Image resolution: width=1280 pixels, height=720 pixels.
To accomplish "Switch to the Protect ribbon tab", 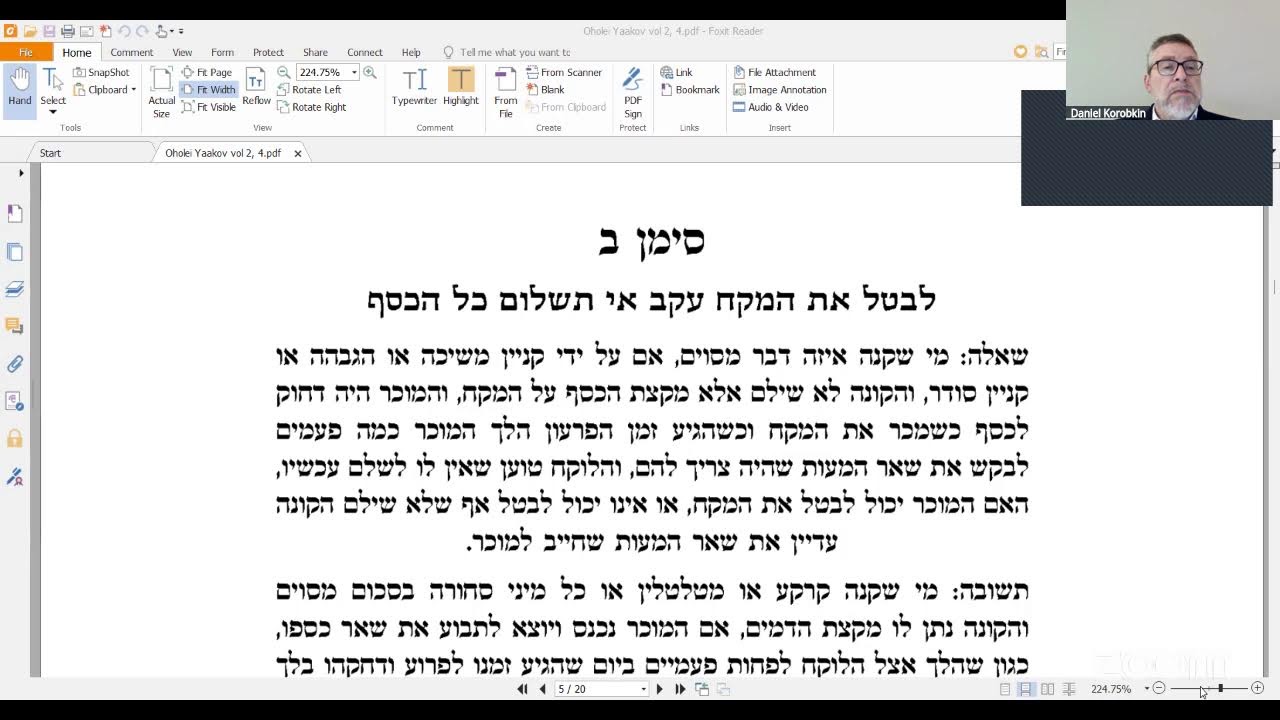I will (268, 52).
